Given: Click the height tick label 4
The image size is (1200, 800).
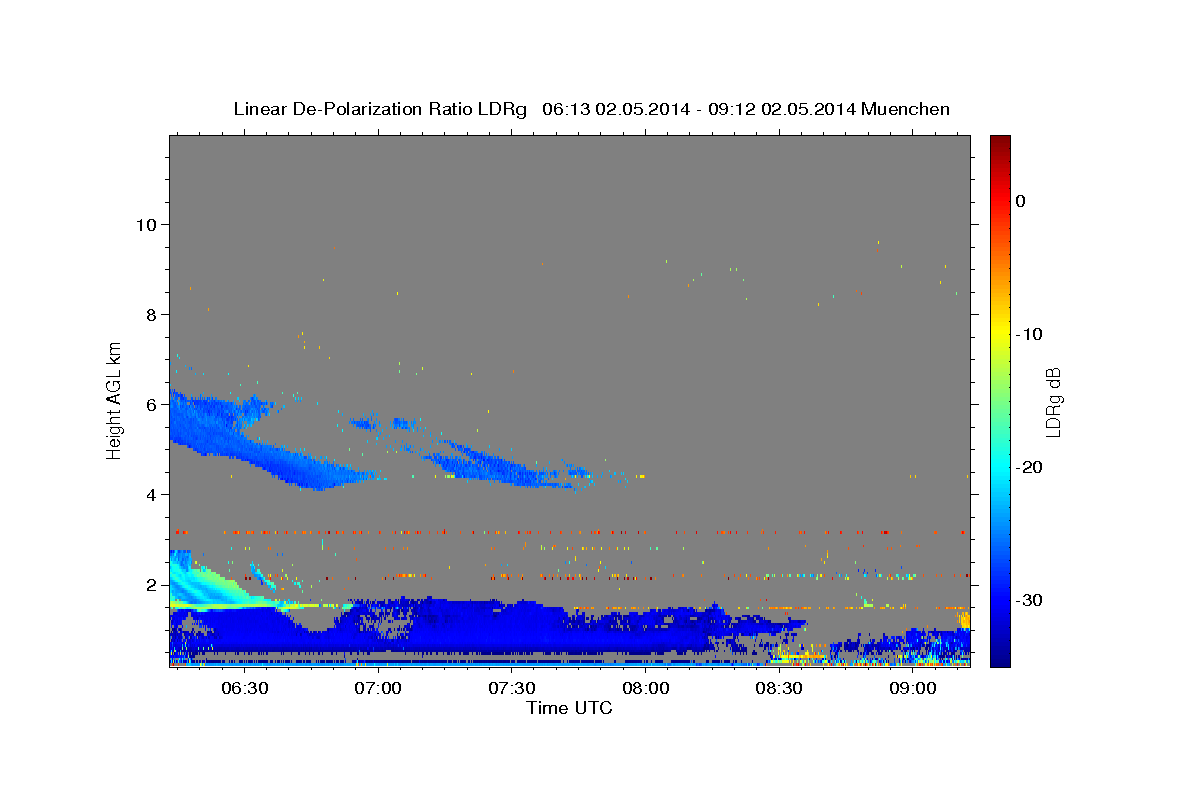Looking at the screenshot, I should pyautogui.click(x=151, y=494).
